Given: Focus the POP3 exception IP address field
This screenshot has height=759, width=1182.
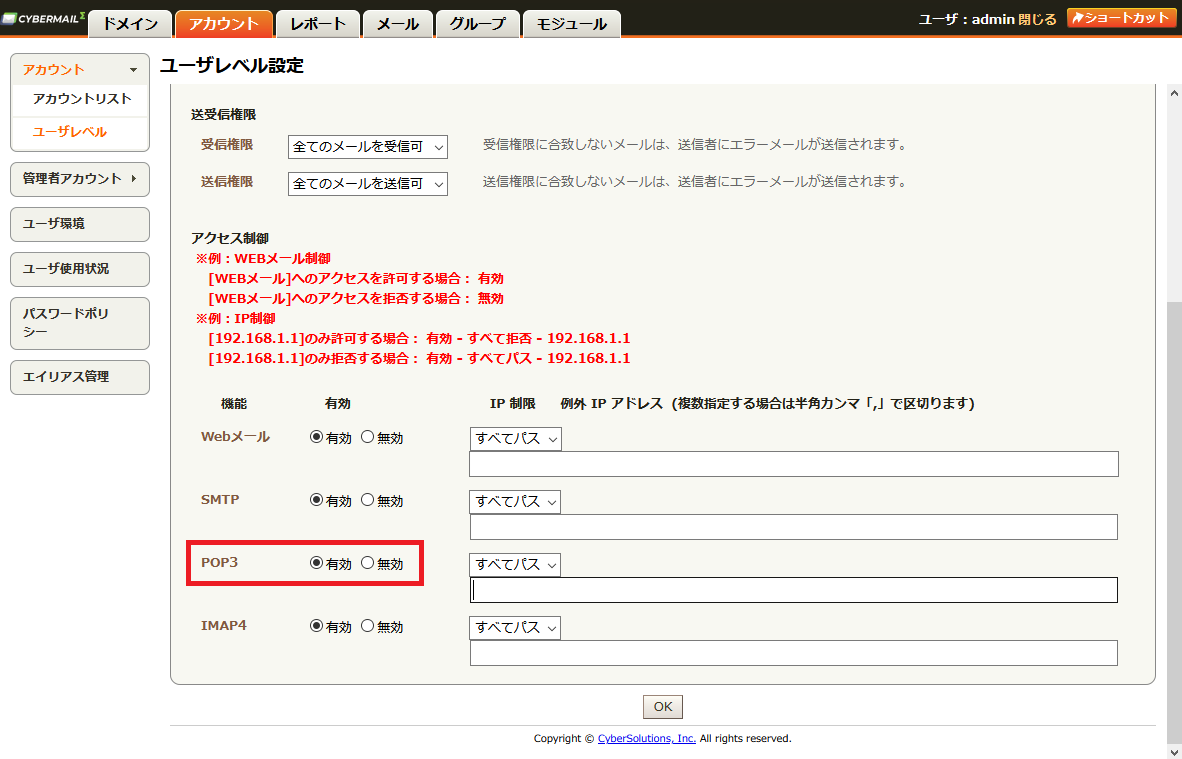Looking at the screenshot, I should pos(794,590).
